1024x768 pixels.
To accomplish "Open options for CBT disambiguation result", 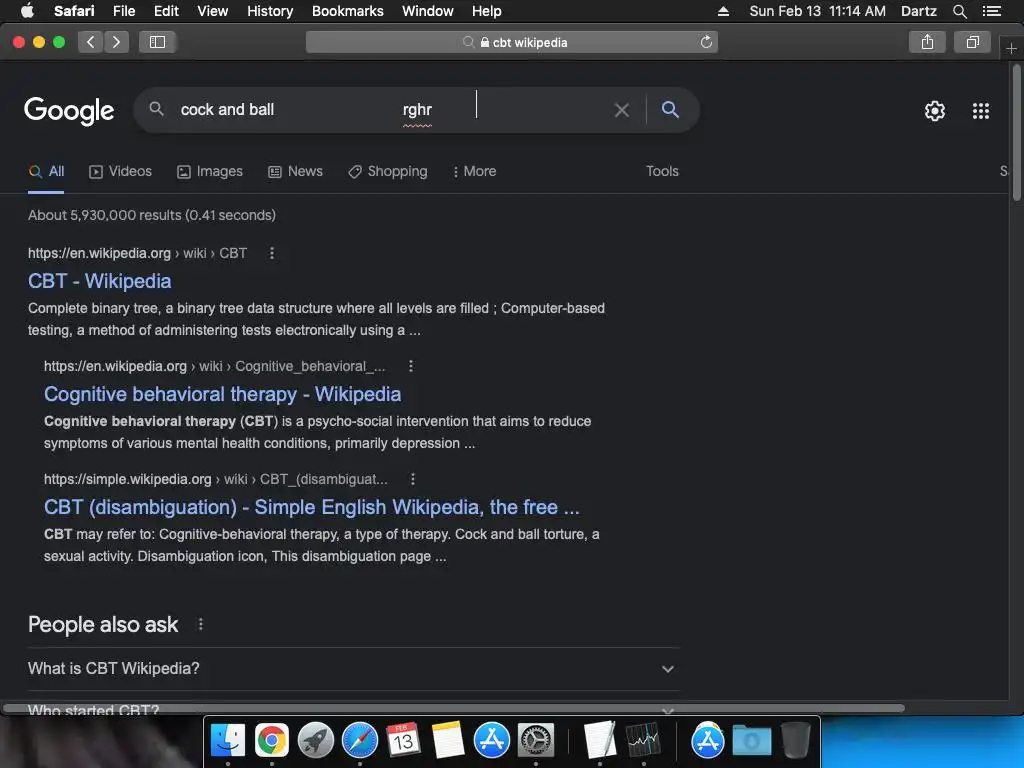I will pyautogui.click(x=413, y=479).
